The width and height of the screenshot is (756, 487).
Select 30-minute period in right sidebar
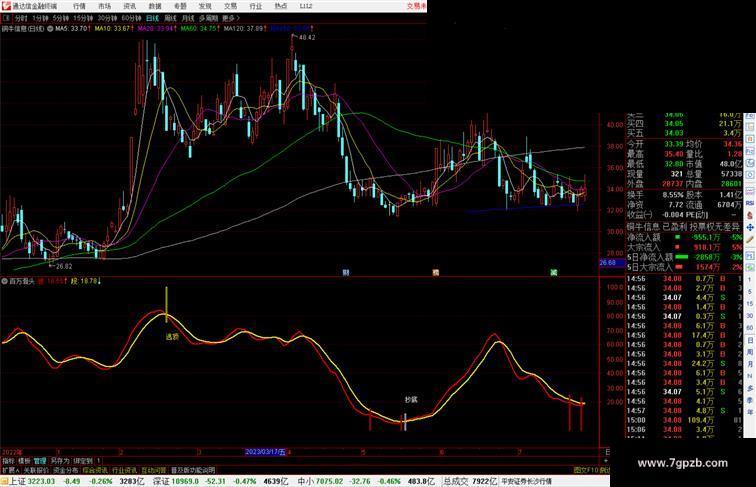point(750,316)
